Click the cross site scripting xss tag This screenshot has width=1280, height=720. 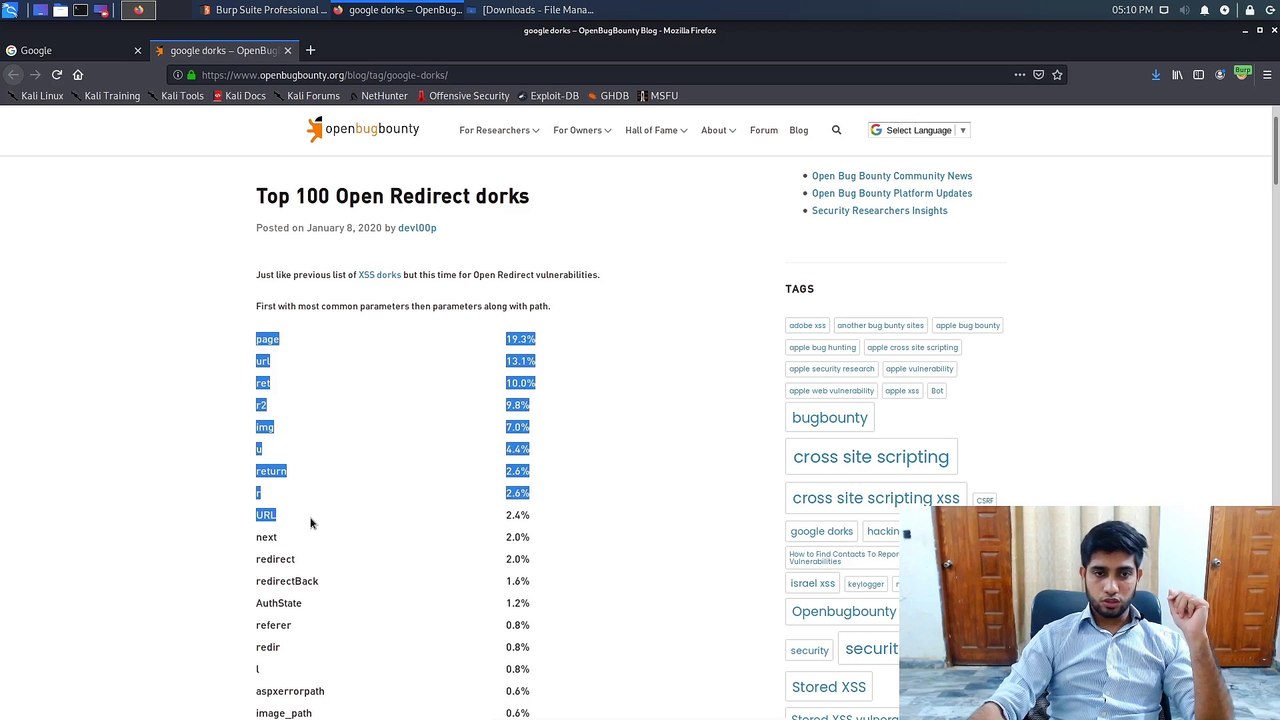[876, 498]
